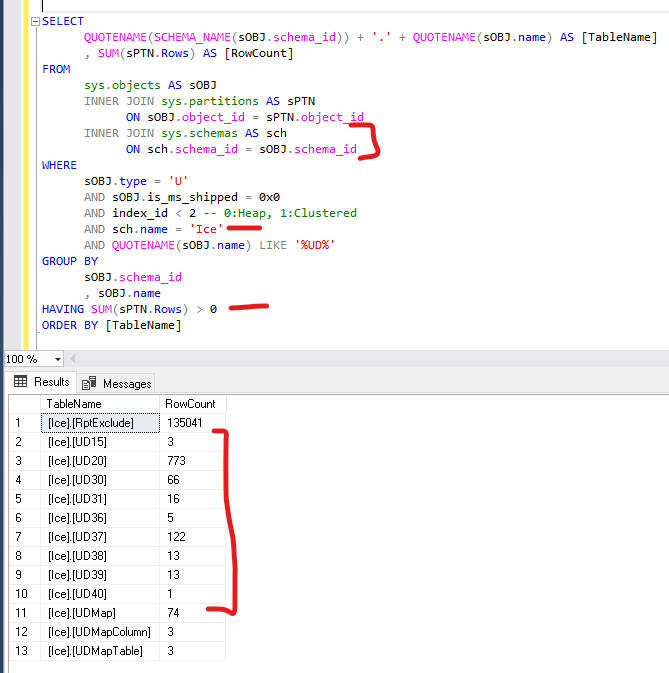This screenshot has width=669, height=673.
Task: Click row count value 74
Action: click(193, 612)
